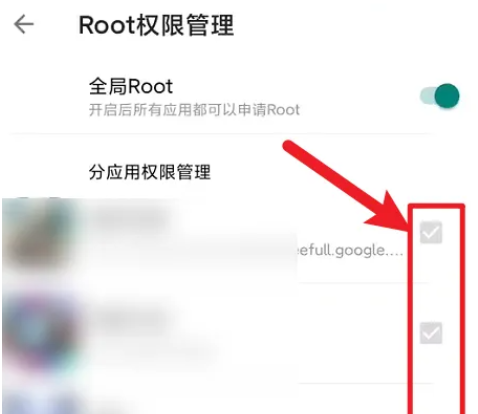Image resolution: width=478 pixels, height=414 pixels.
Task: Click the red highlight box's top edge
Action: point(436,207)
